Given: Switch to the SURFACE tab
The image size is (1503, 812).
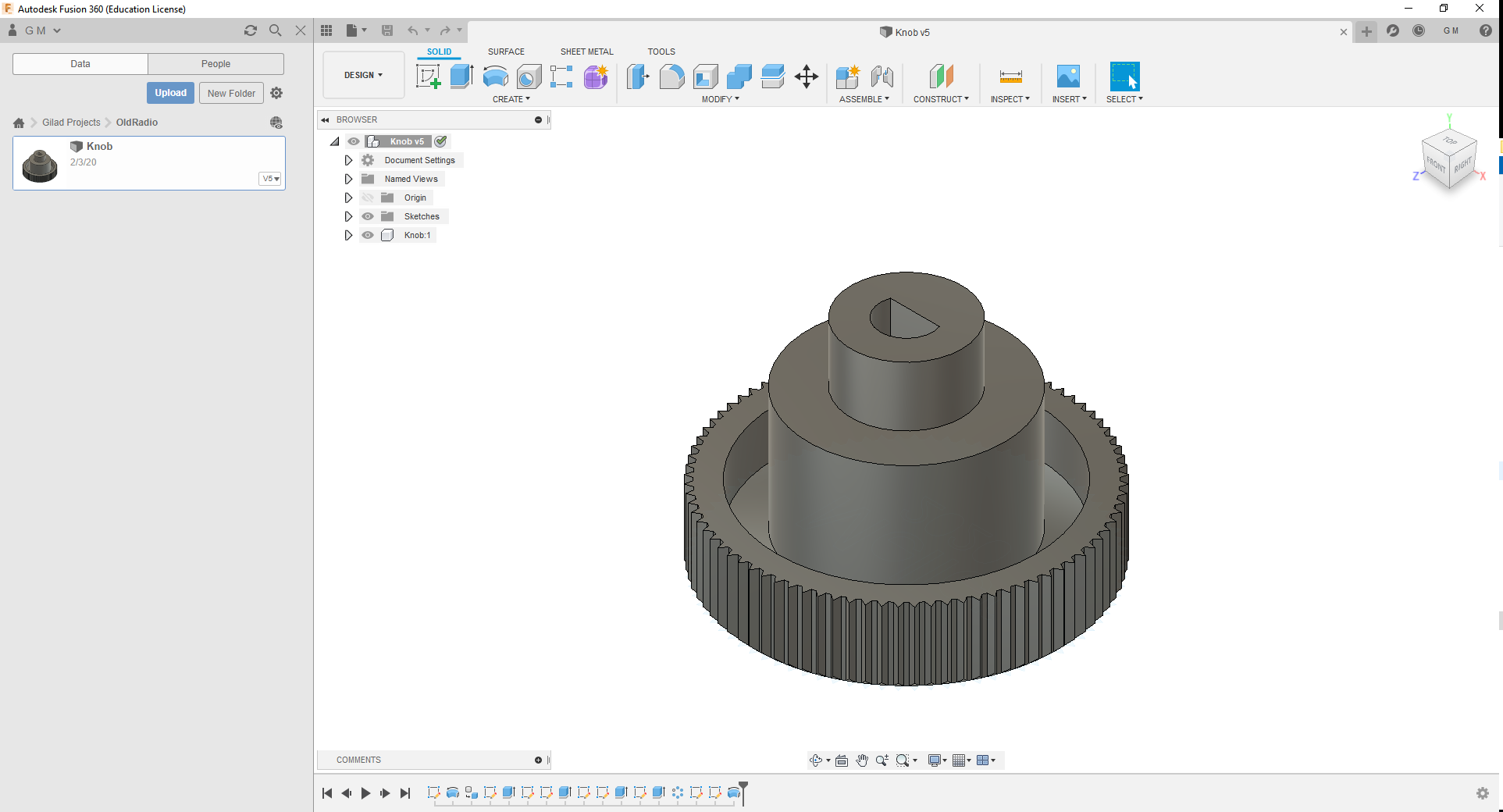Looking at the screenshot, I should tap(506, 52).
